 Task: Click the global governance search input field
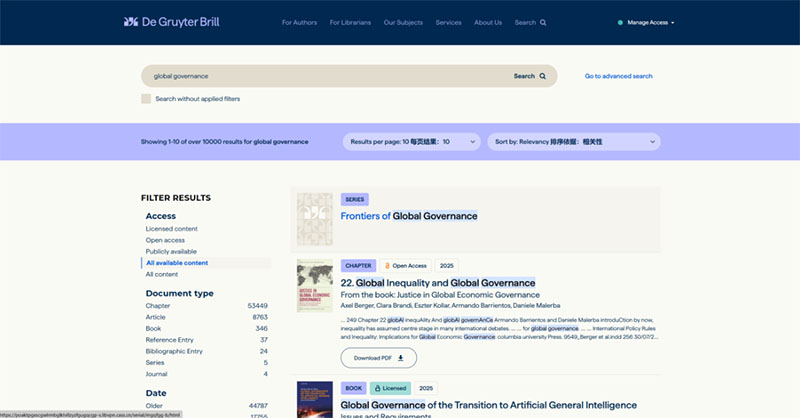click(x=320, y=76)
